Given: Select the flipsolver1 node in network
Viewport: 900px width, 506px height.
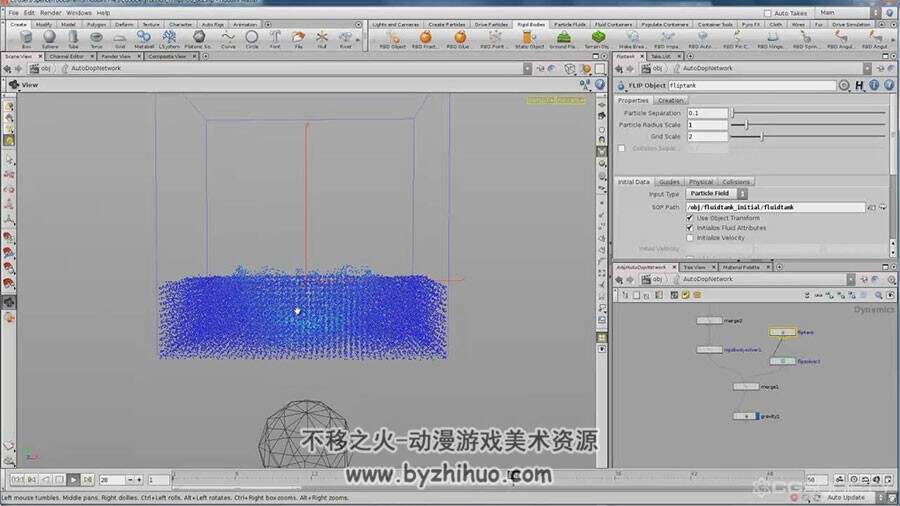Looking at the screenshot, I should point(782,361).
